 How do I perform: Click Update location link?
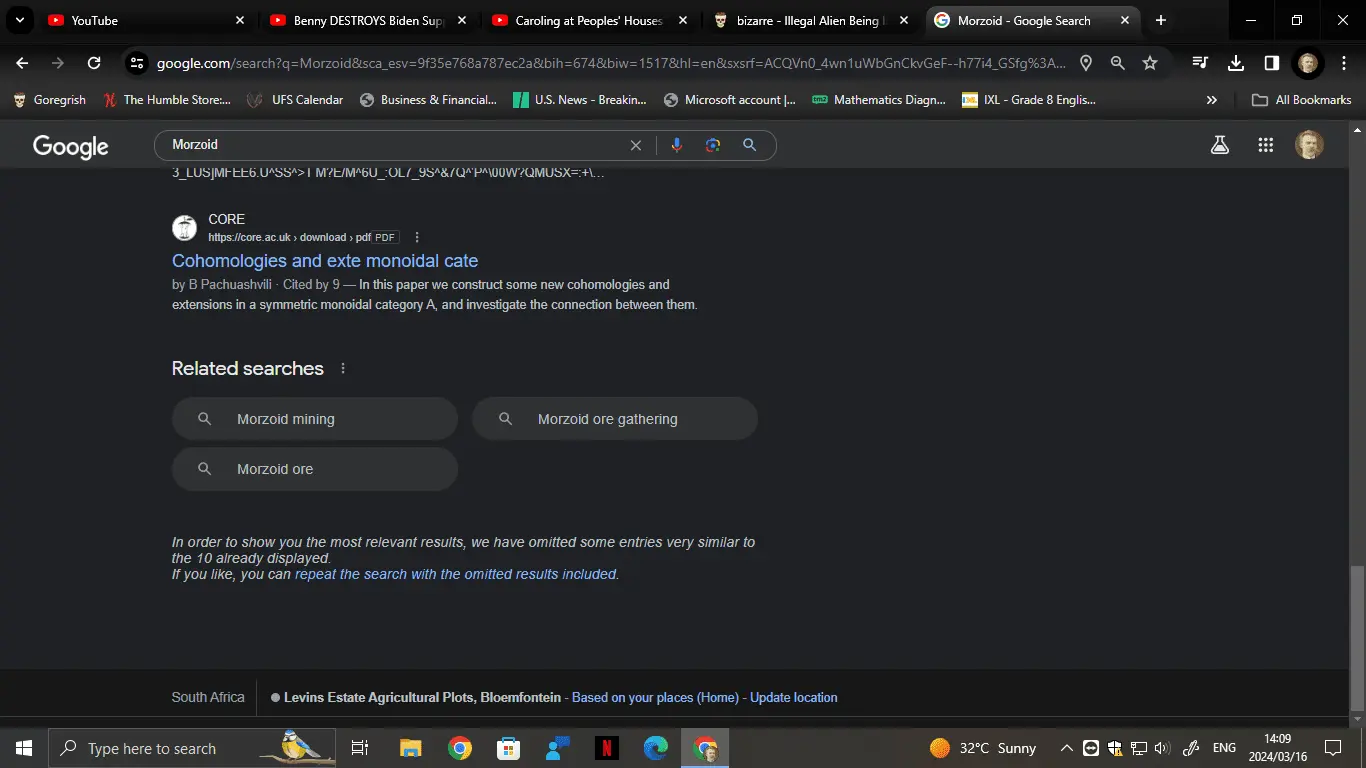pos(794,698)
